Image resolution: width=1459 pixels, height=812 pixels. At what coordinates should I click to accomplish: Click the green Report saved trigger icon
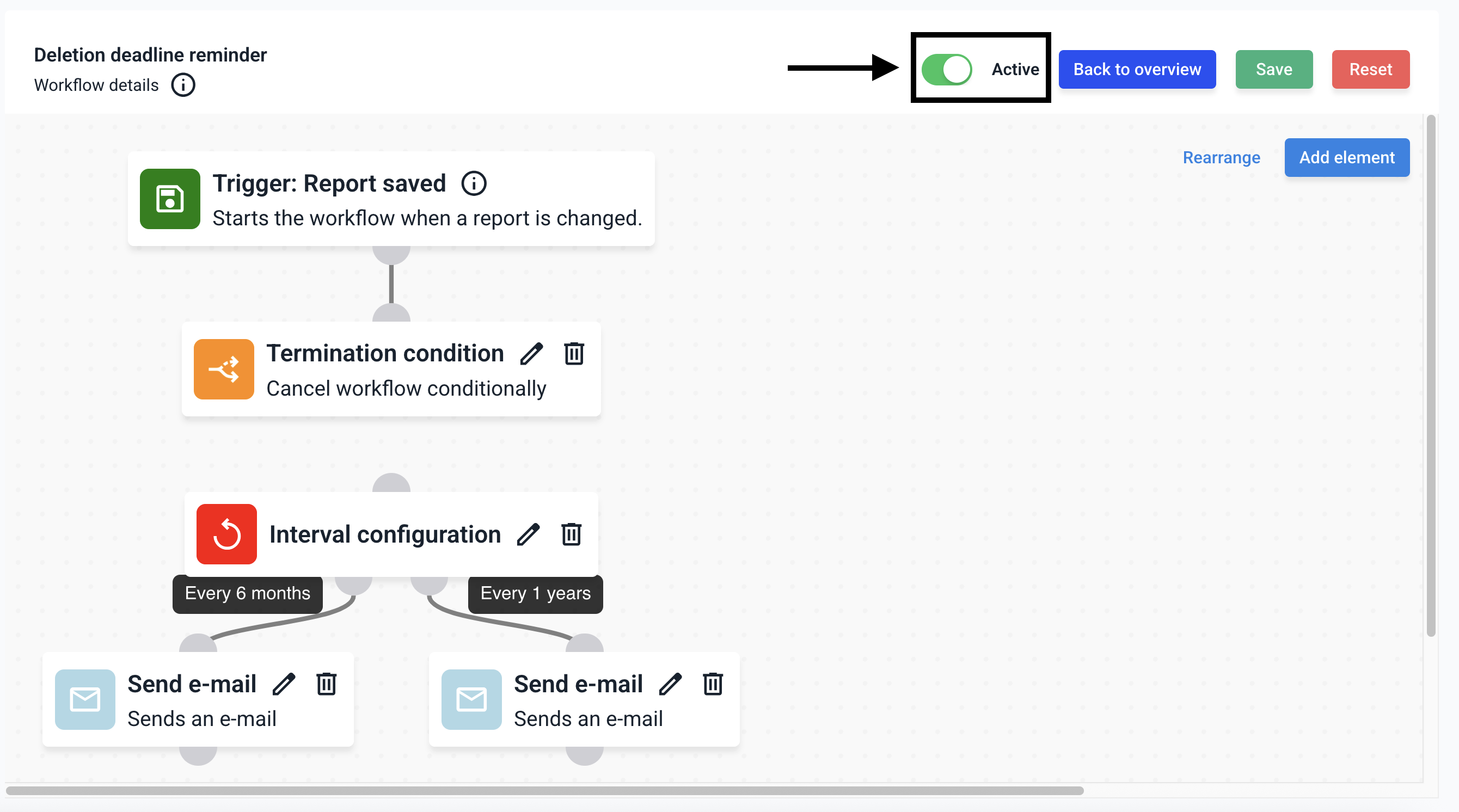(x=170, y=199)
